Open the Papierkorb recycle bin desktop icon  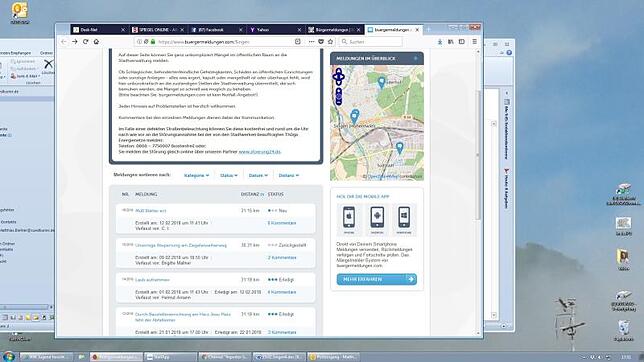pos(623,331)
